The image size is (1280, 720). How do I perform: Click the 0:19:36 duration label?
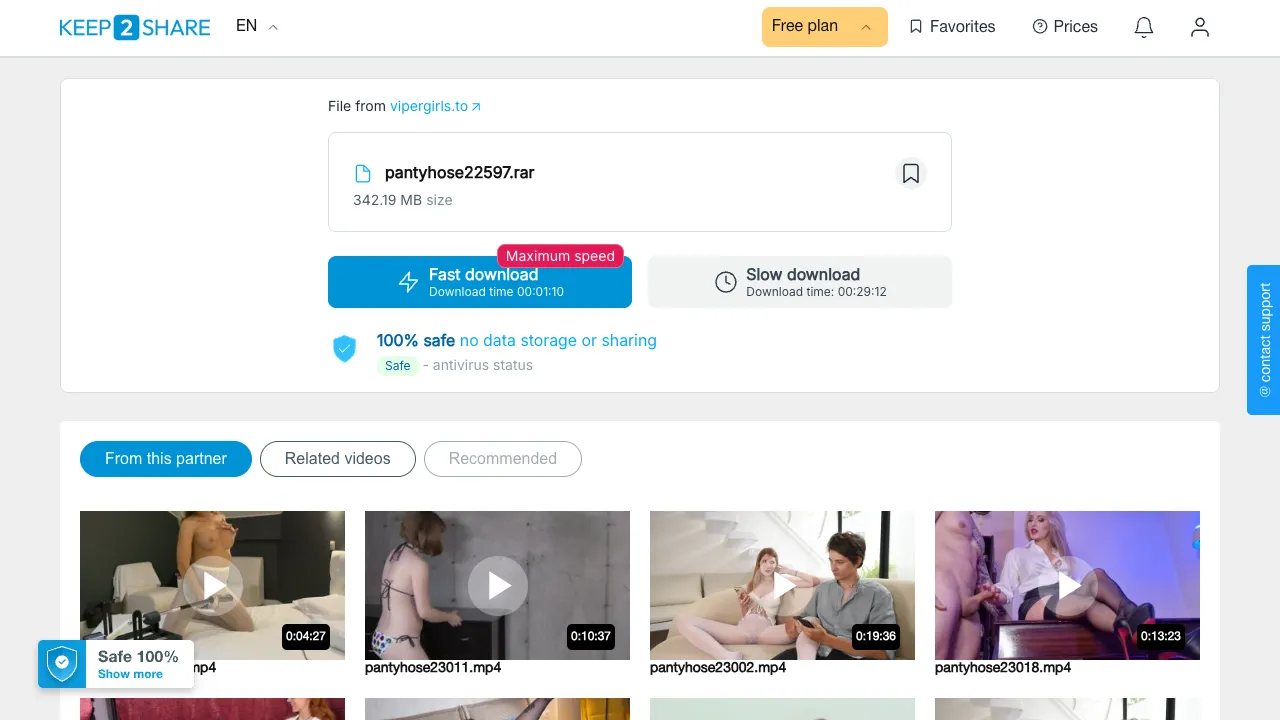coord(876,636)
